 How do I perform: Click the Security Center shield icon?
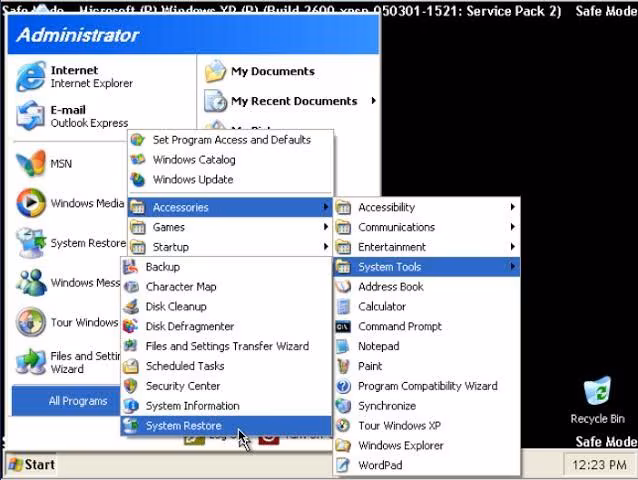[x=131, y=386]
